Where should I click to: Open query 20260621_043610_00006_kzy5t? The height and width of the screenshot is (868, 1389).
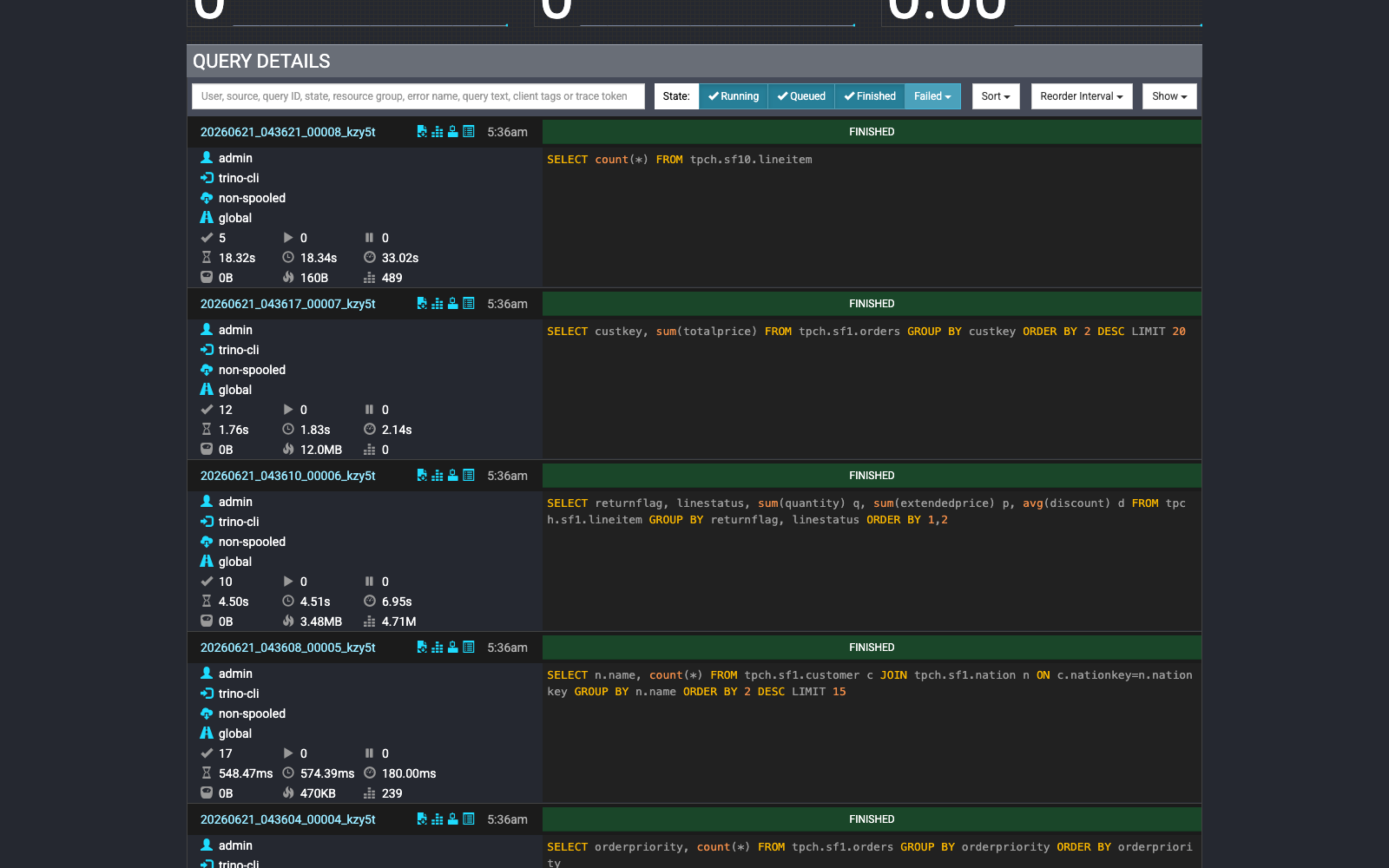pos(288,476)
